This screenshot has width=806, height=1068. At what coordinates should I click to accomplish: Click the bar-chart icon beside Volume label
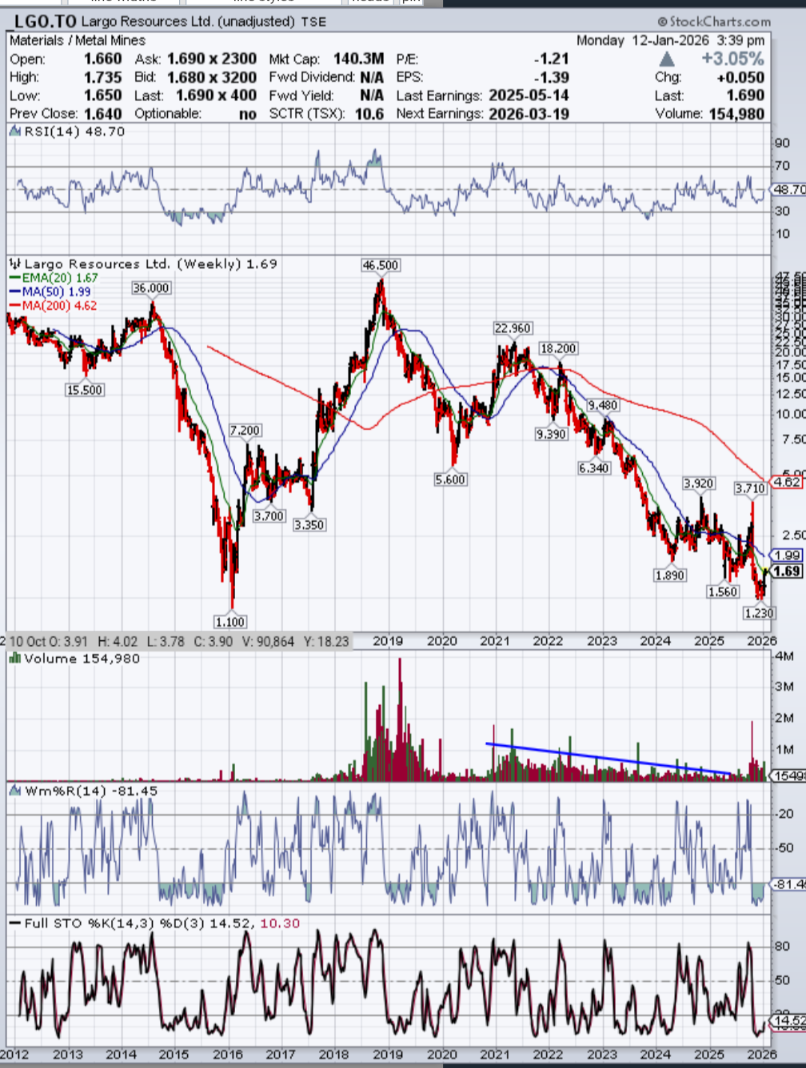[15, 659]
